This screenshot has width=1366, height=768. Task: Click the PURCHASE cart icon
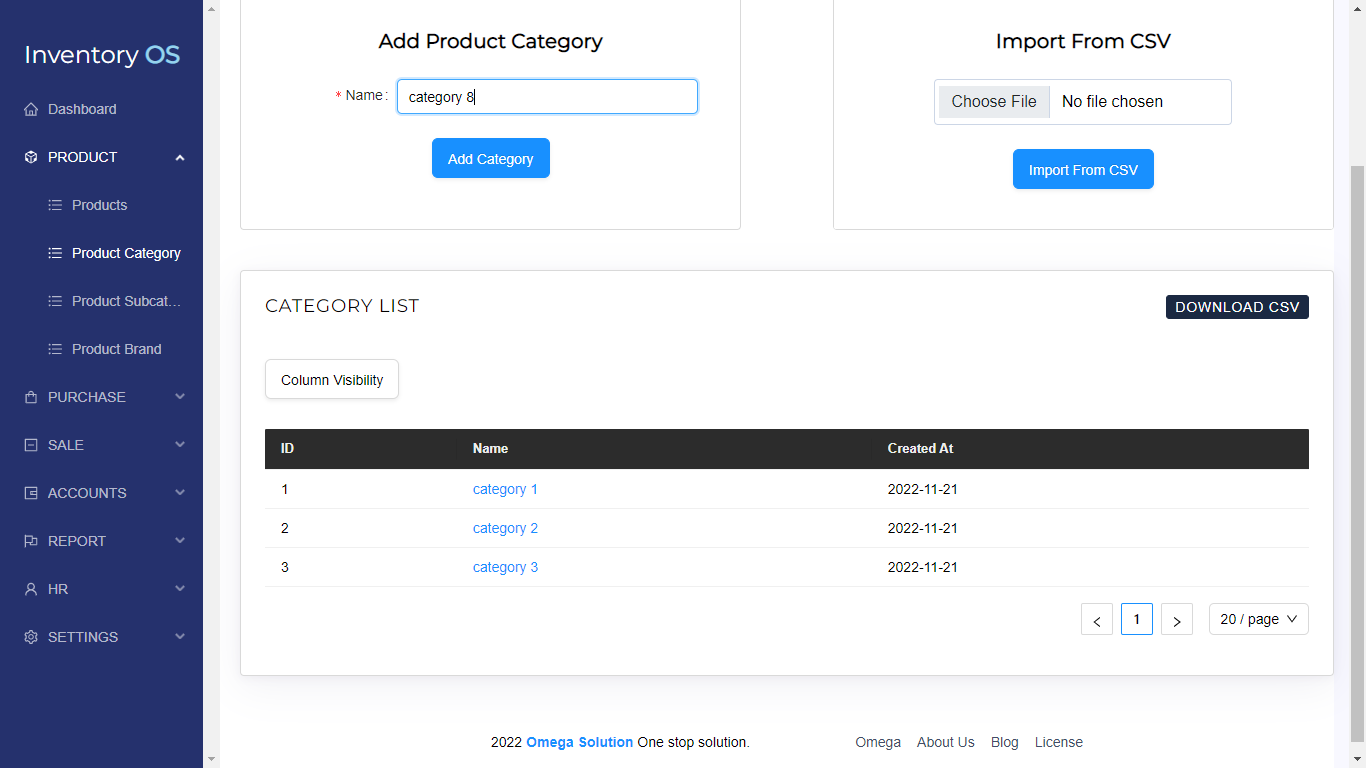(30, 397)
